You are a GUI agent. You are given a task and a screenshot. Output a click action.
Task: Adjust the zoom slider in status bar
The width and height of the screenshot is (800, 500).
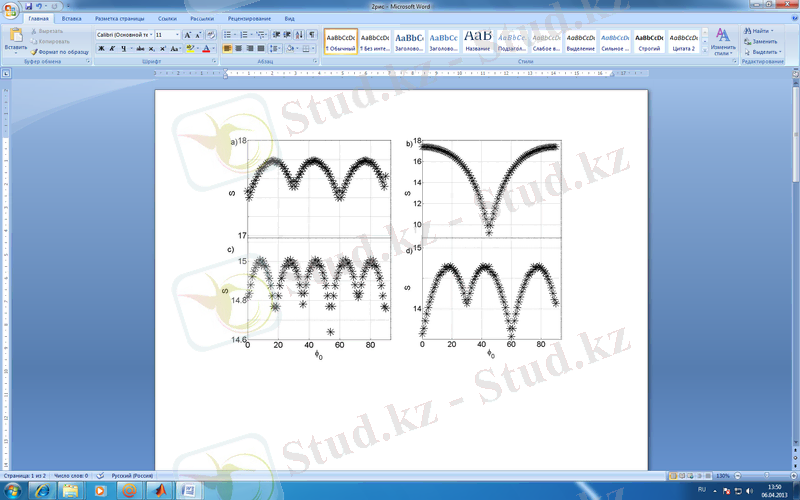[x=765, y=476]
